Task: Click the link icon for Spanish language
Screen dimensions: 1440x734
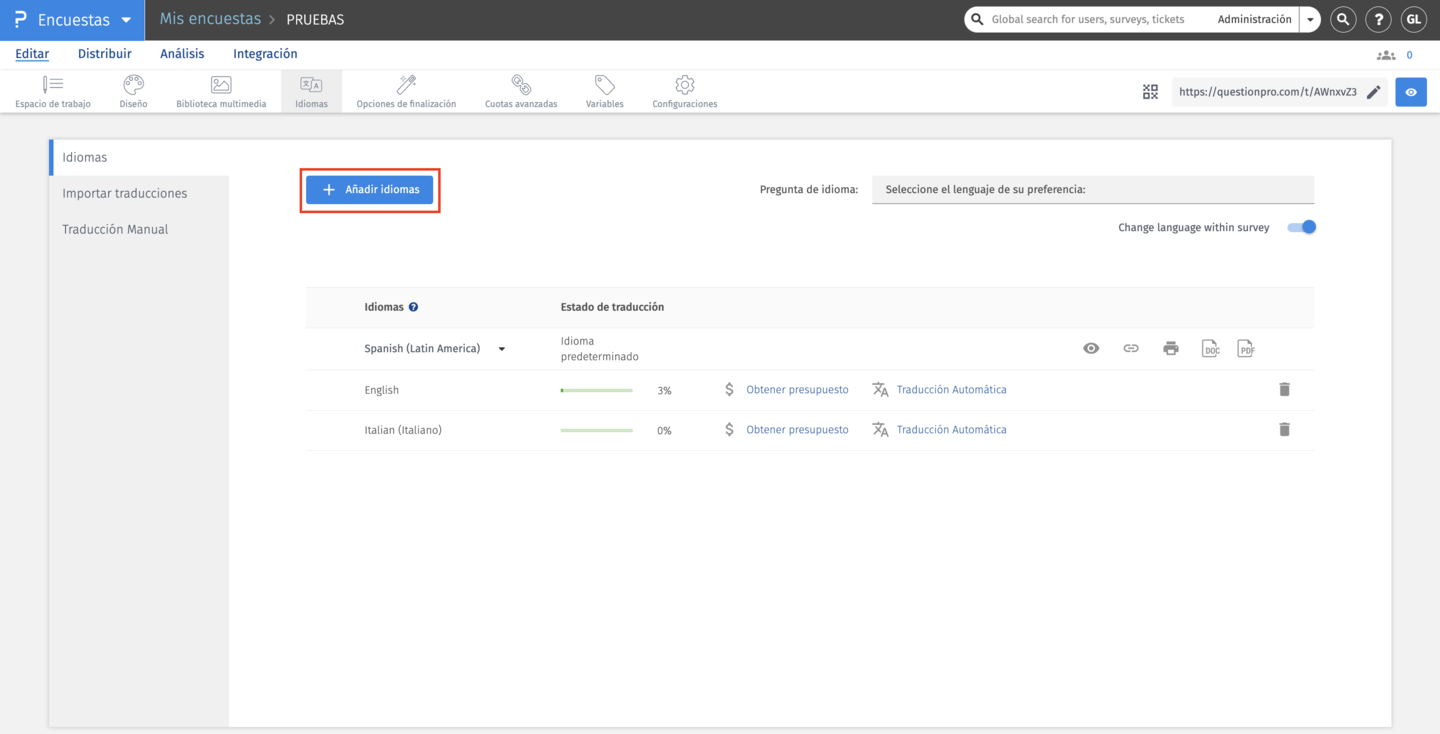Action: click(1131, 349)
